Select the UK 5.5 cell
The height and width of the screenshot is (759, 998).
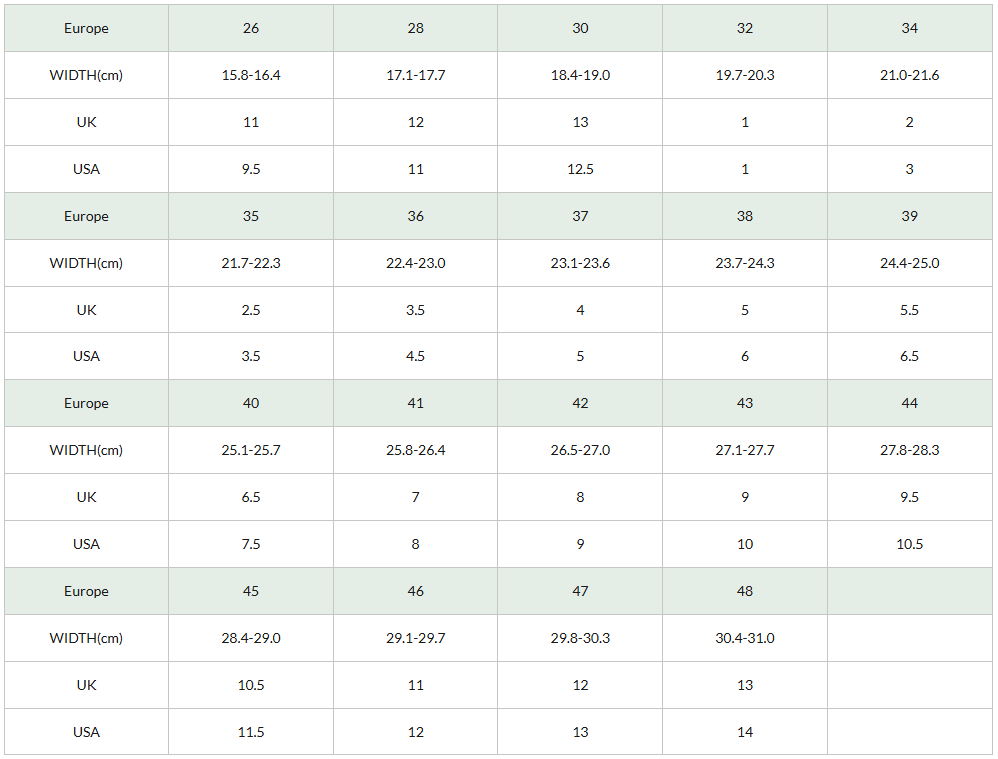pos(910,310)
